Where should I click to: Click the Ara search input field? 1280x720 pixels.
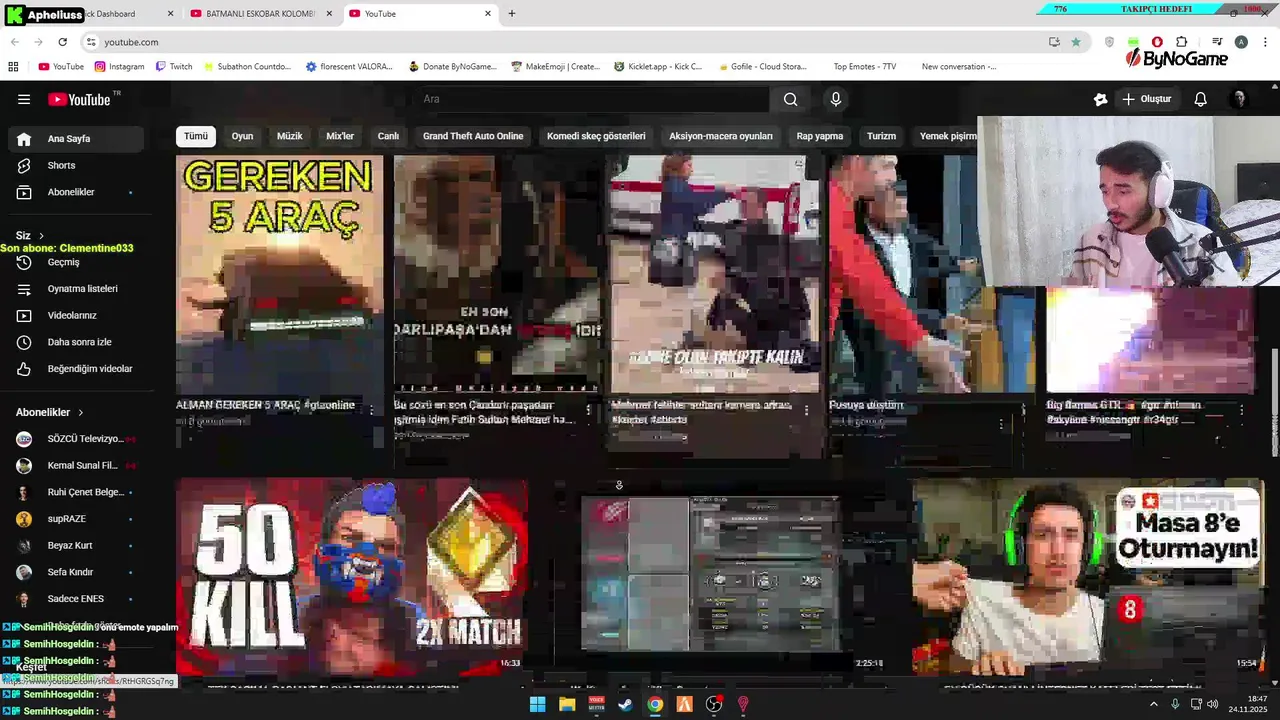tap(590, 99)
